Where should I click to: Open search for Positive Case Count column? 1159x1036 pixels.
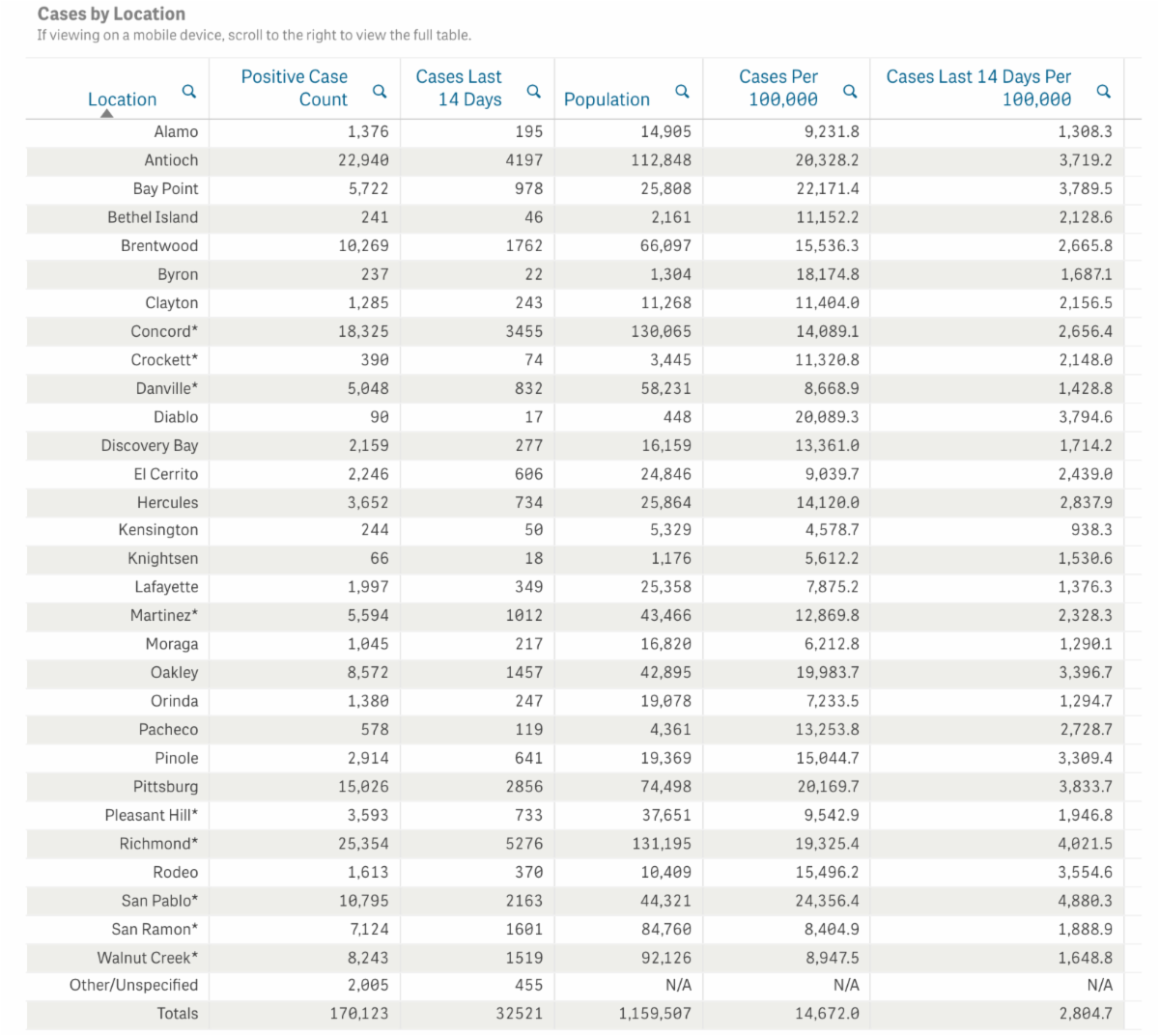pos(380,92)
